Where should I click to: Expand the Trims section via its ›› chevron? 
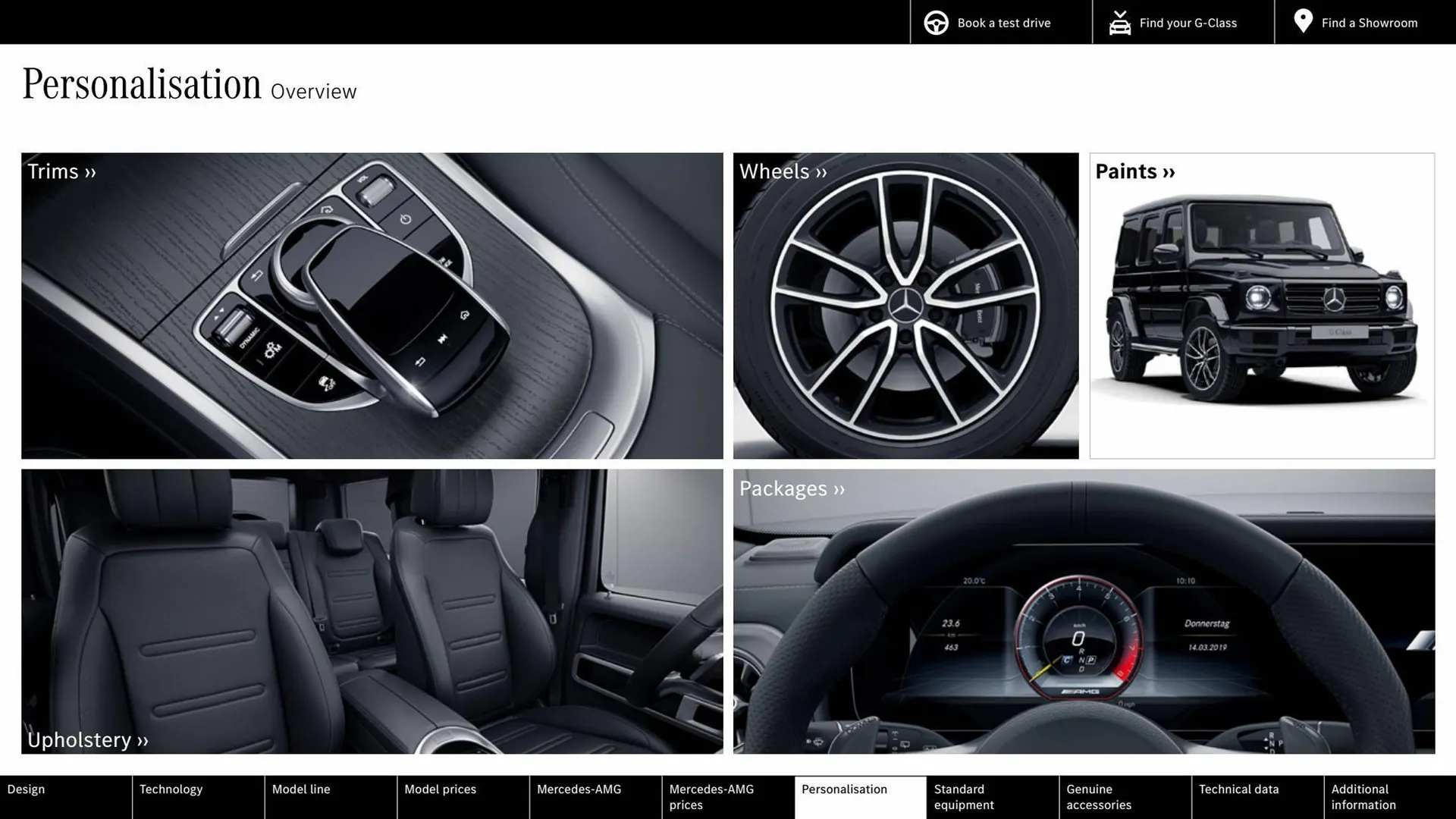[x=89, y=172]
